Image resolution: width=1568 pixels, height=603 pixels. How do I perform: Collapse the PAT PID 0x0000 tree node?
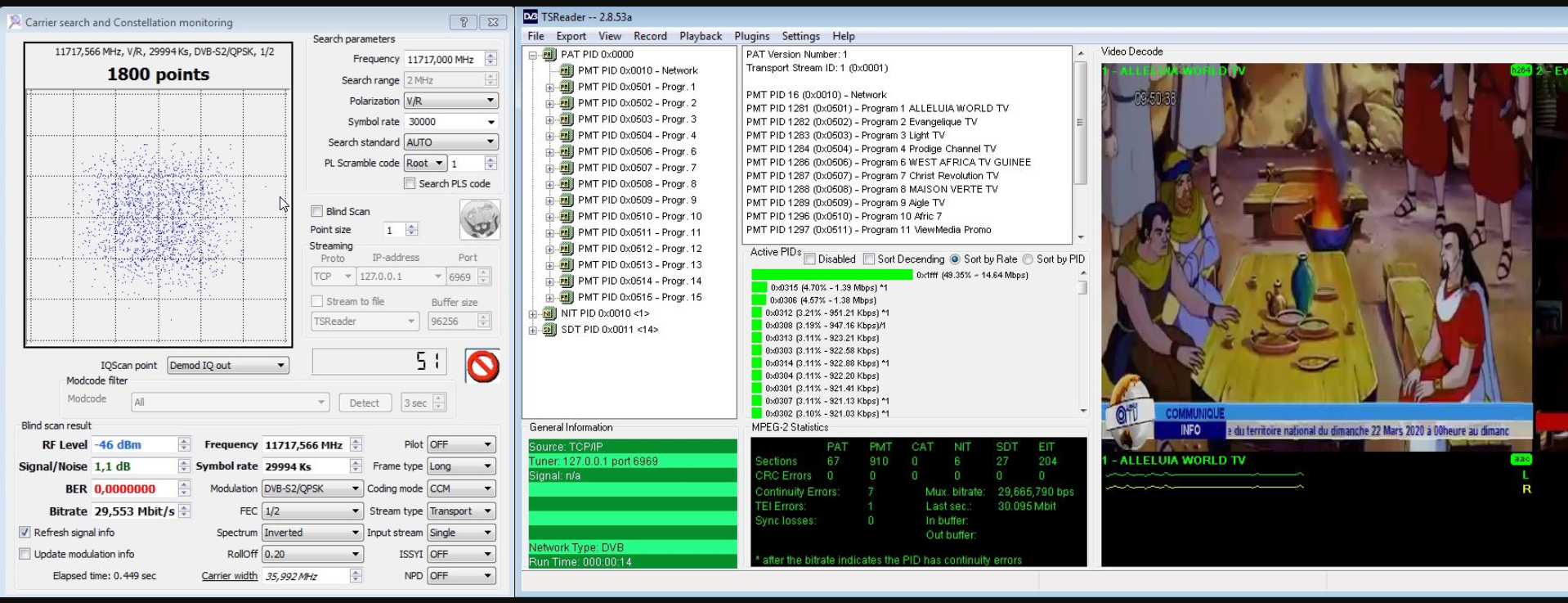pyautogui.click(x=532, y=55)
